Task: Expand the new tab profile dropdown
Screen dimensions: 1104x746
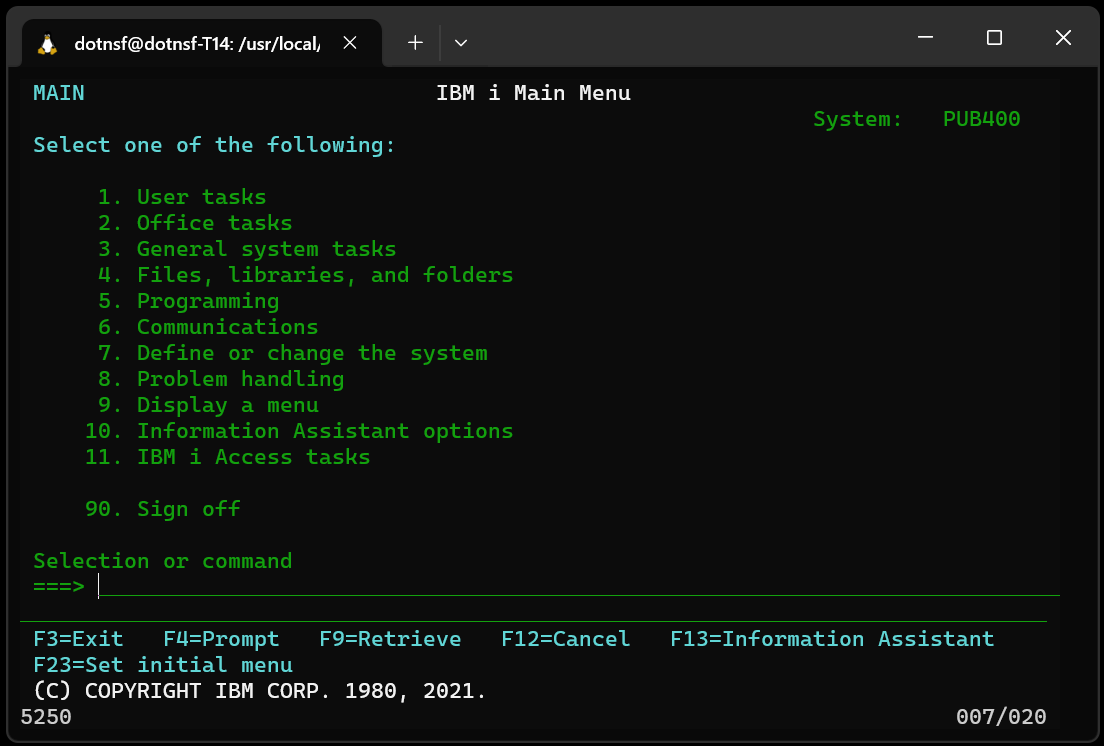Action: pos(461,42)
